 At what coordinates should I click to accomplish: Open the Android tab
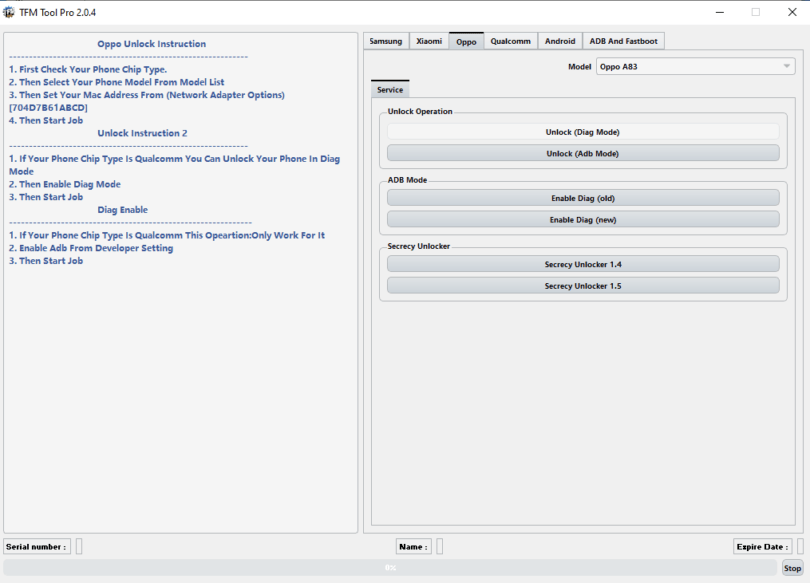(560, 41)
